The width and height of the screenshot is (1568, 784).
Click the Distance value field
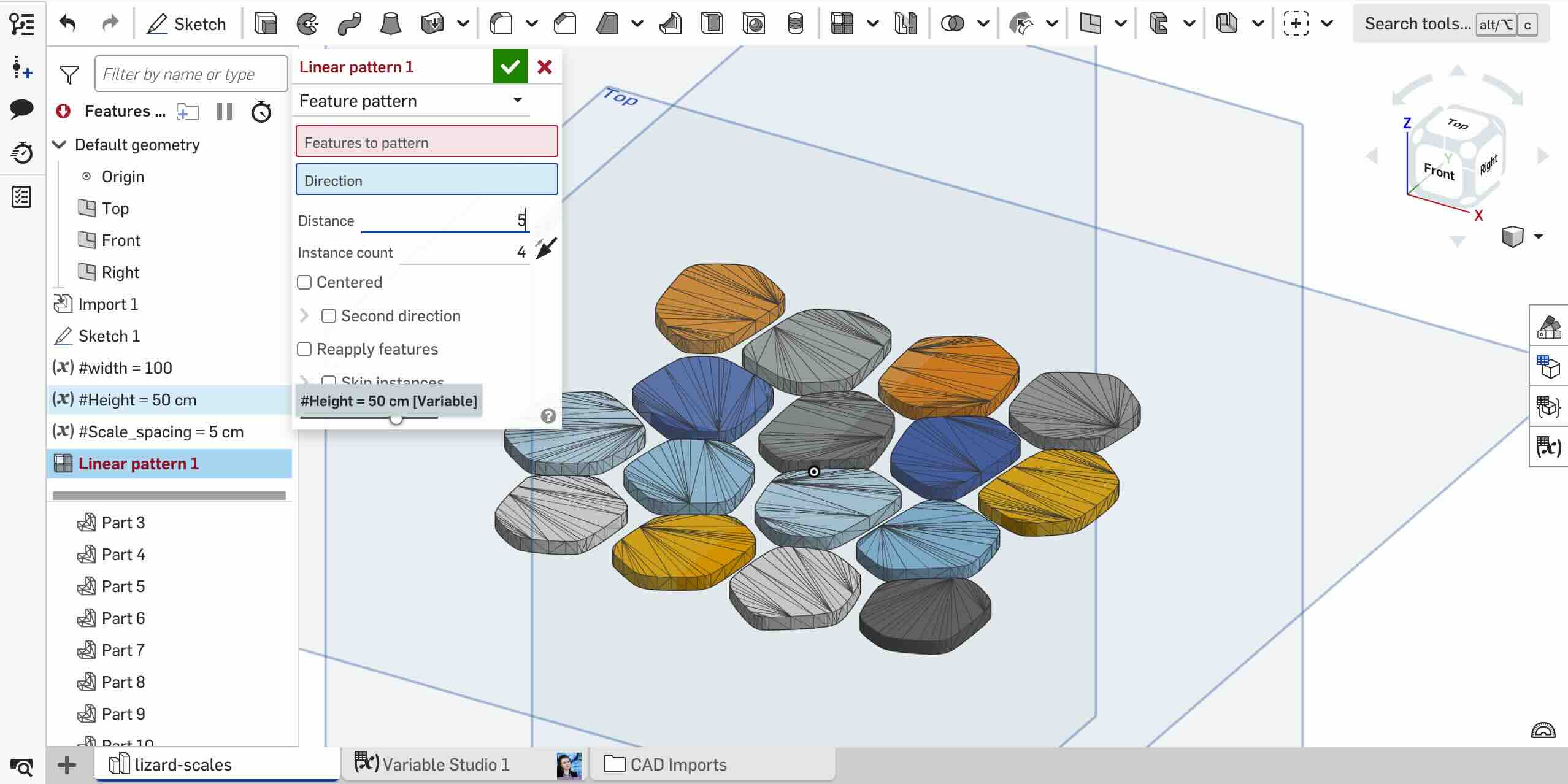click(x=445, y=220)
